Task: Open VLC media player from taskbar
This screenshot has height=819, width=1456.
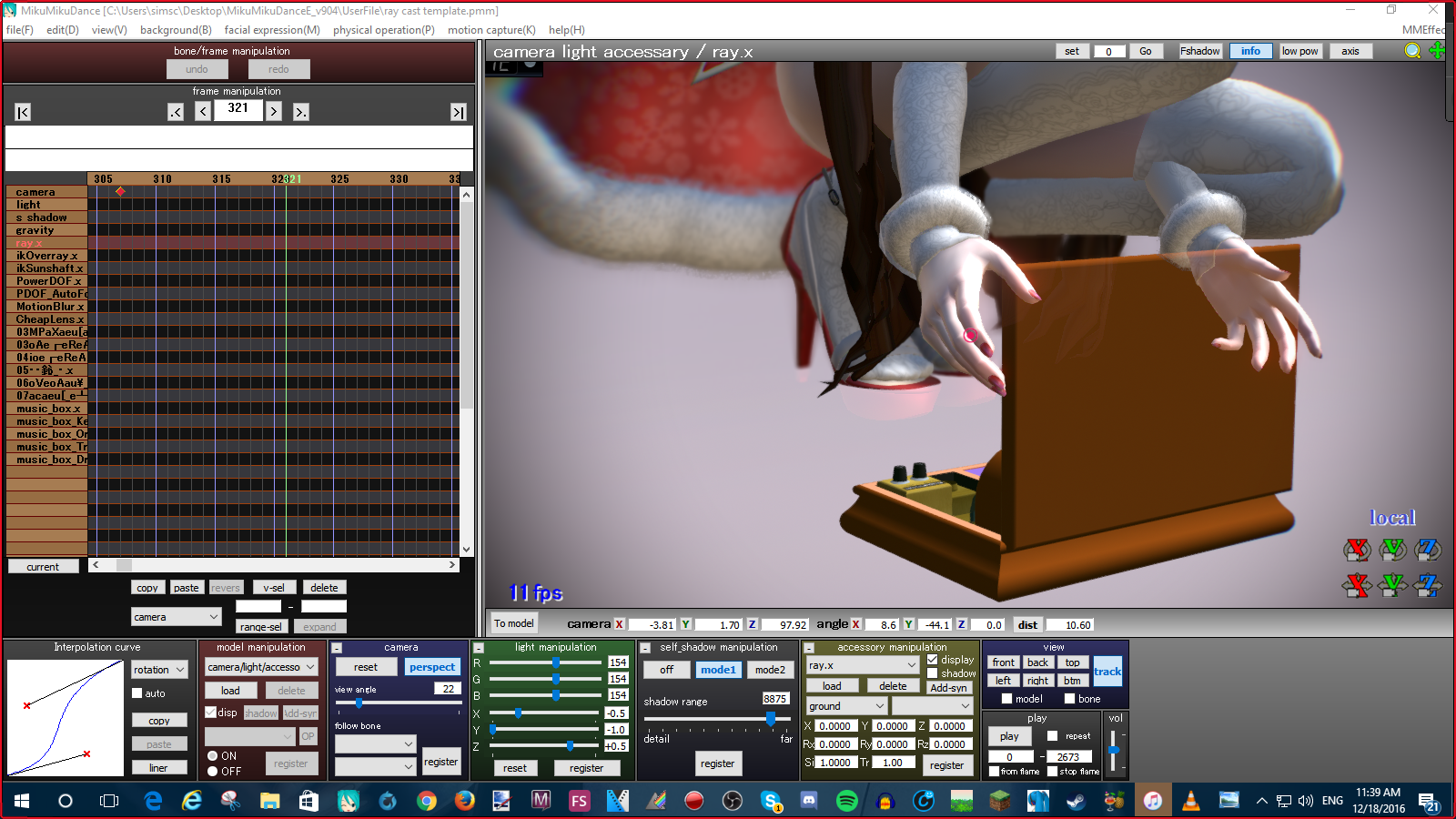Action: click(x=1190, y=801)
